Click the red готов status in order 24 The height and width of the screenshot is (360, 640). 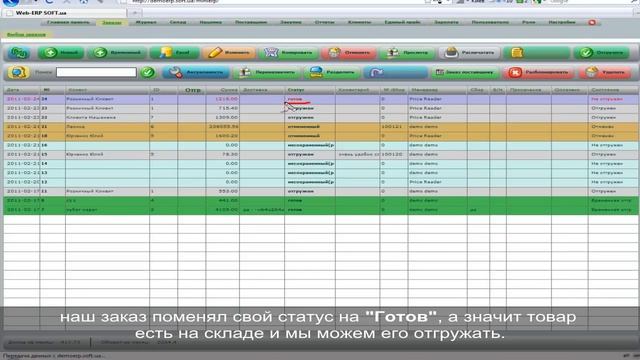click(x=295, y=99)
